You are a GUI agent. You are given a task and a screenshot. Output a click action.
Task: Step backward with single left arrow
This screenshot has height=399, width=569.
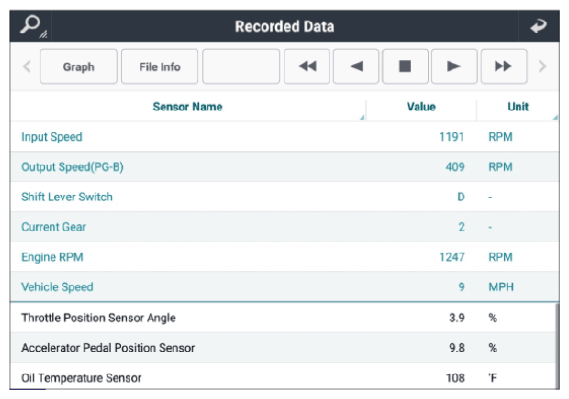point(356,67)
